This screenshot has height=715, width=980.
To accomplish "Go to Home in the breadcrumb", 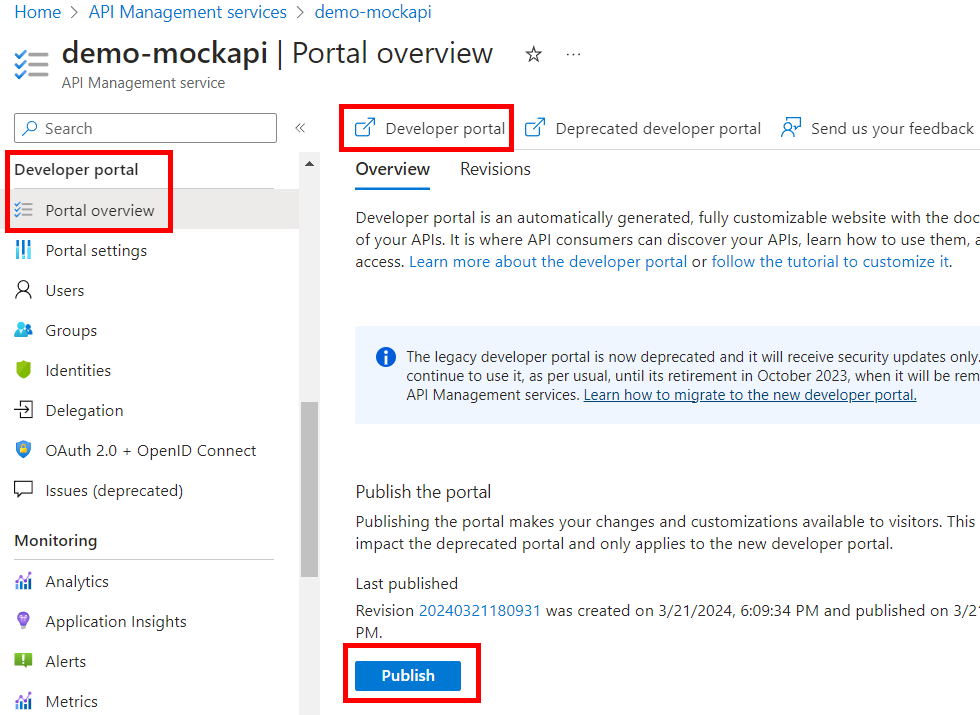I will (x=38, y=12).
